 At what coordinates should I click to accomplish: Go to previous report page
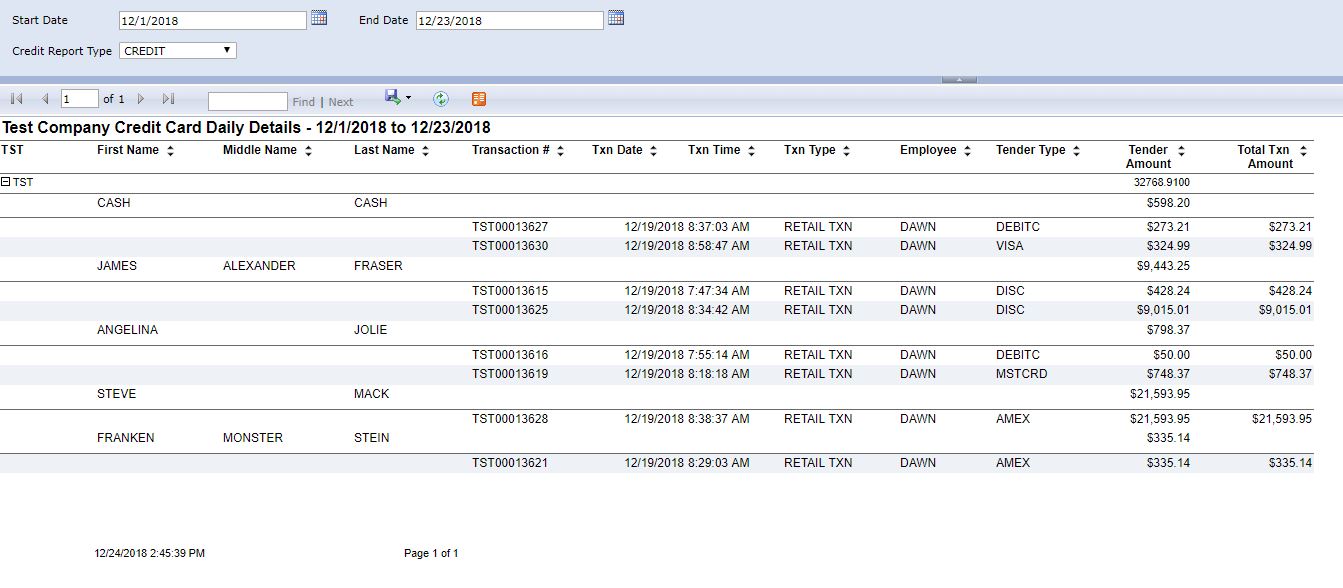tap(45, 99)
